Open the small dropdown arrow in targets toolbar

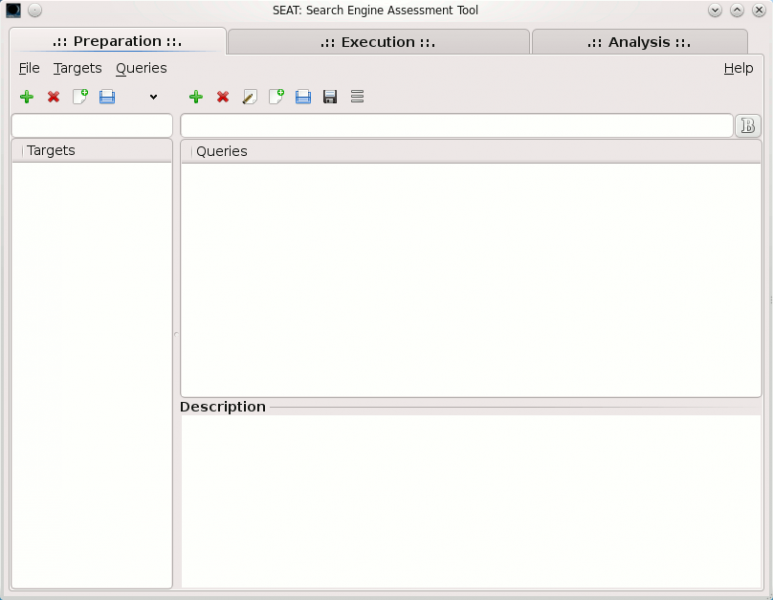click(153, 97)
